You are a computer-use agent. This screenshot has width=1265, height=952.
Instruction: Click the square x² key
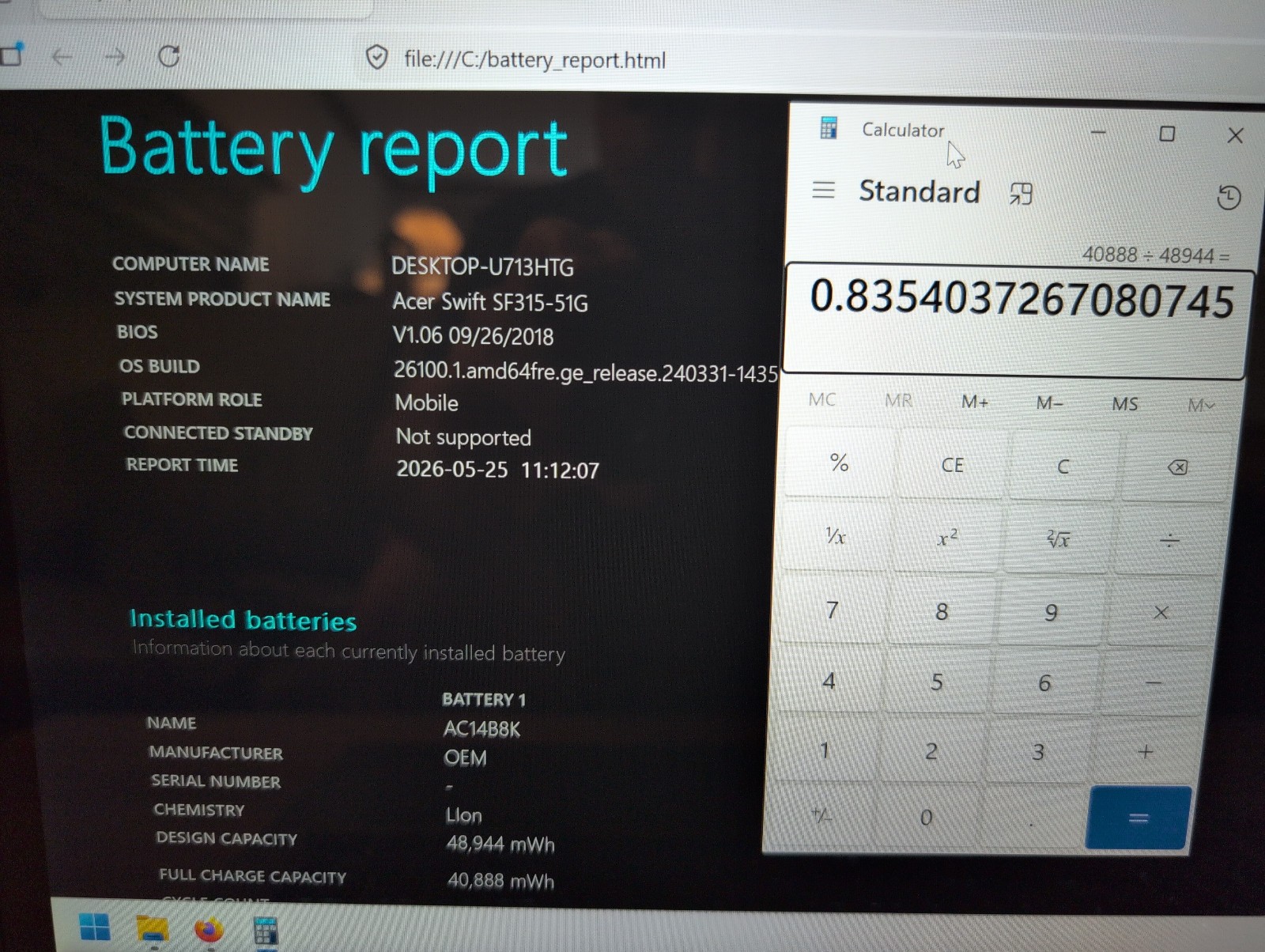coord(947,538)
